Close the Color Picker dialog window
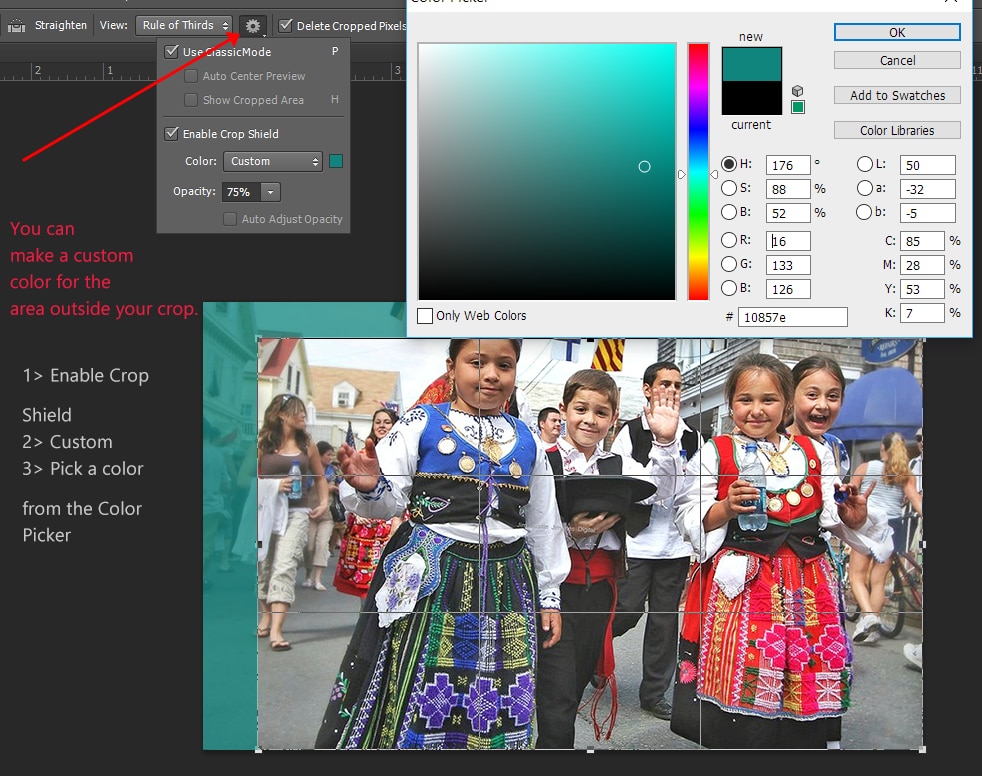Screen dimensions: 982x776 (x=950, y=3)
